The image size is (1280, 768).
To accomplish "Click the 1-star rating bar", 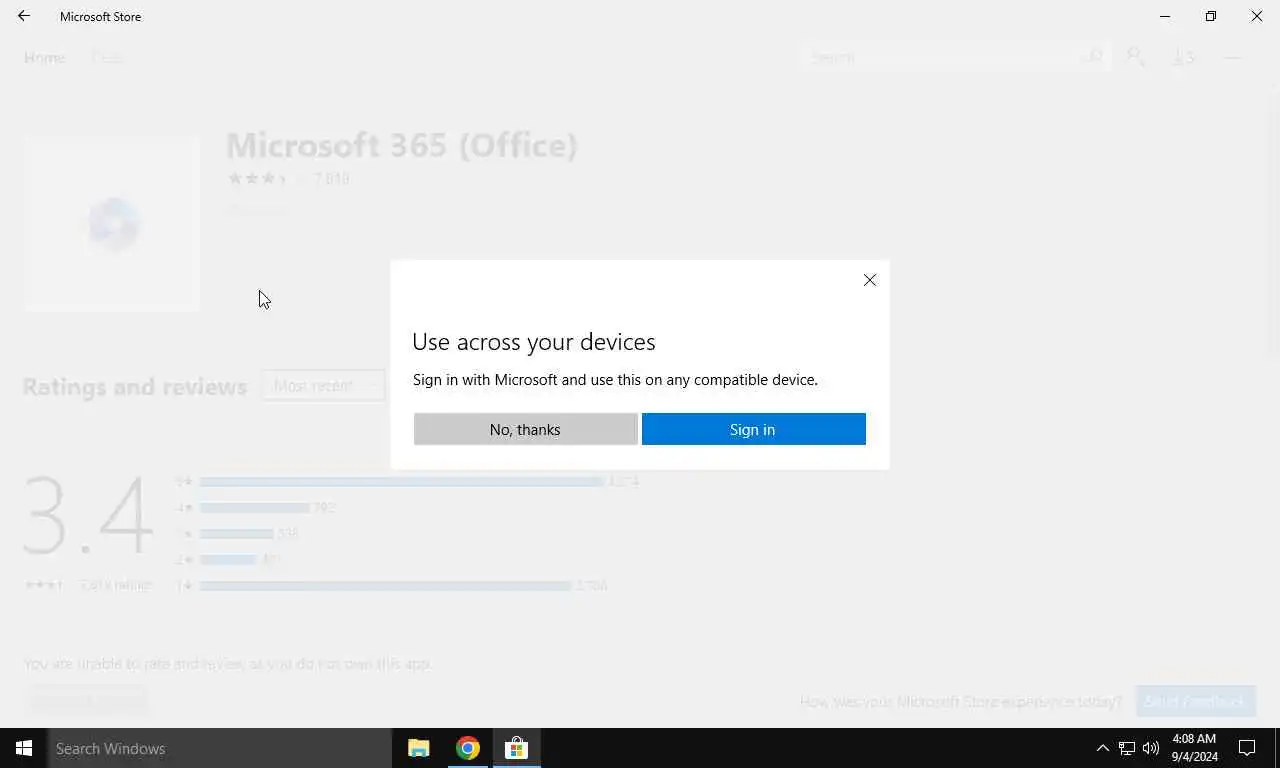I will click(x=385, y=585).
